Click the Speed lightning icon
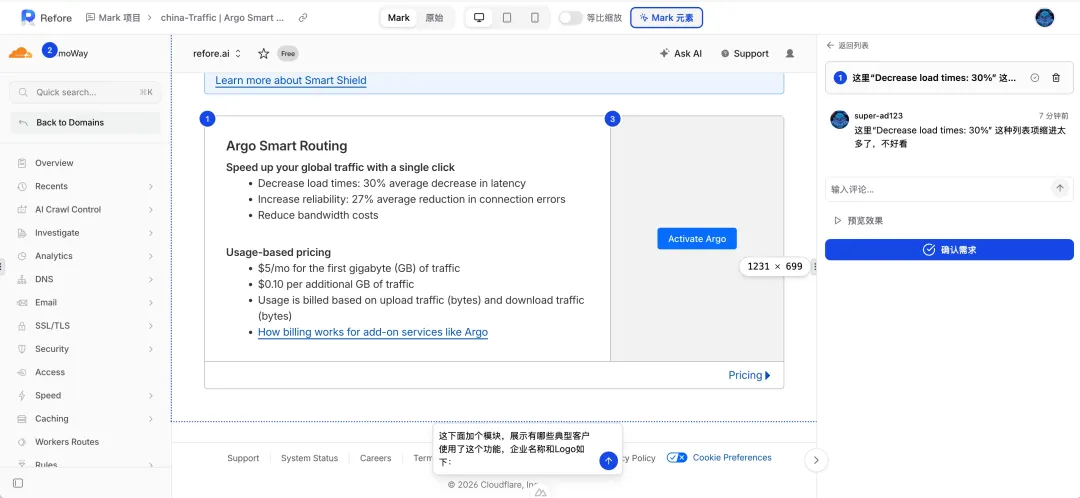Viewport: 1080px width, 498px height. point(22,395)
